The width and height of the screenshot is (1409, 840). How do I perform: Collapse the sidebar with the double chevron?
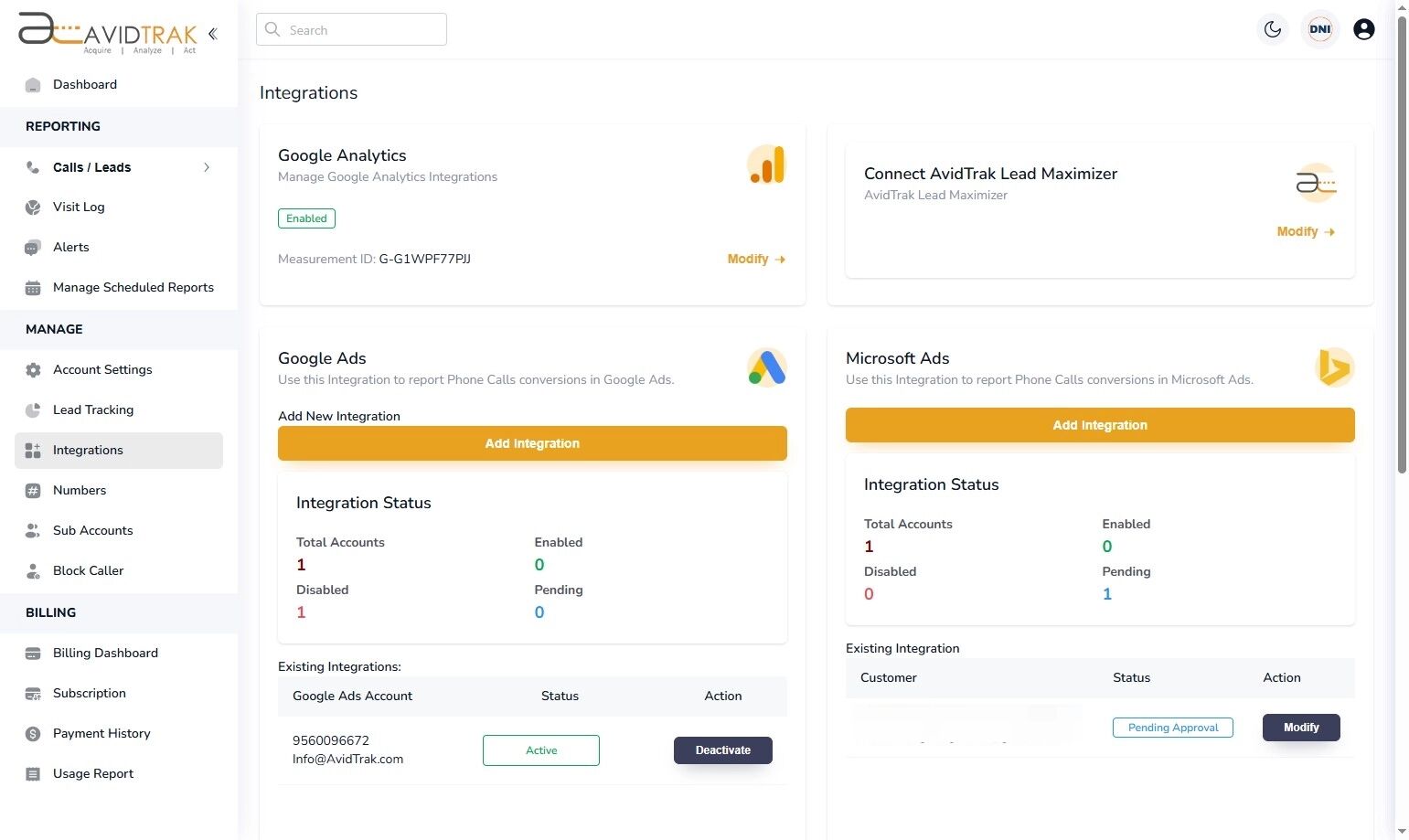coord(212,34)
